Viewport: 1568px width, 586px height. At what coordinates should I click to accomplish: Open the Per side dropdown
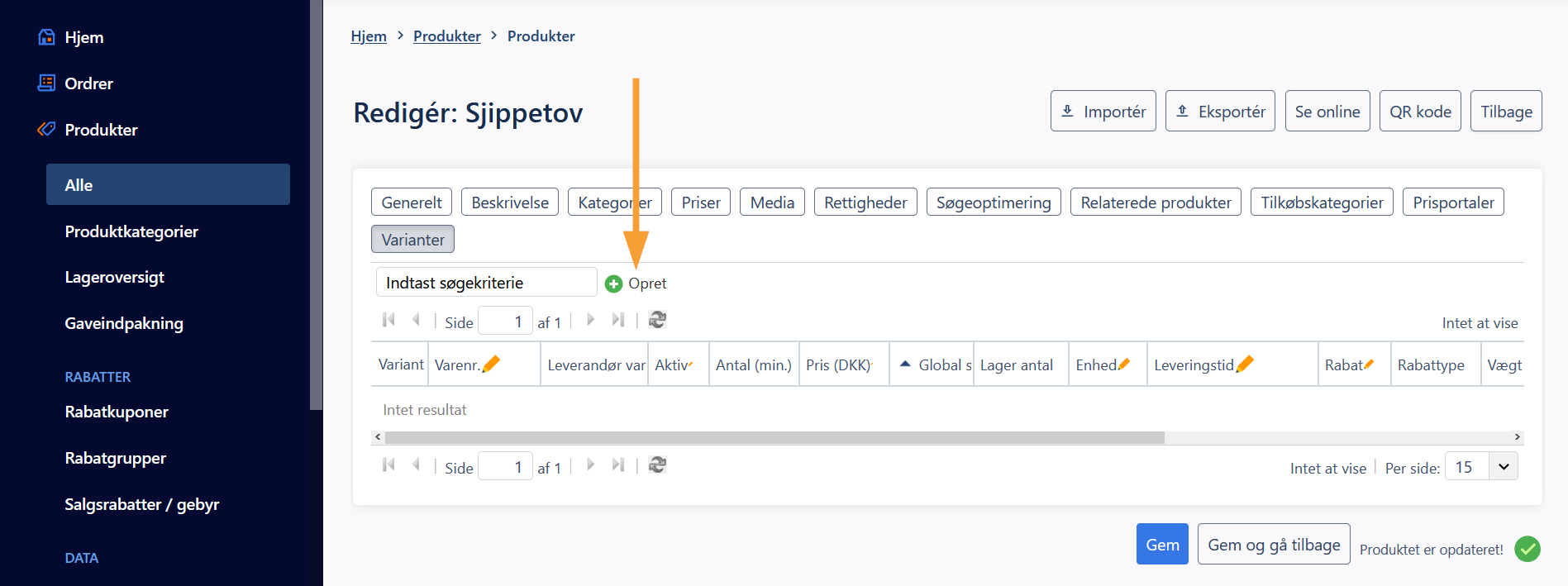point(1503,467)
